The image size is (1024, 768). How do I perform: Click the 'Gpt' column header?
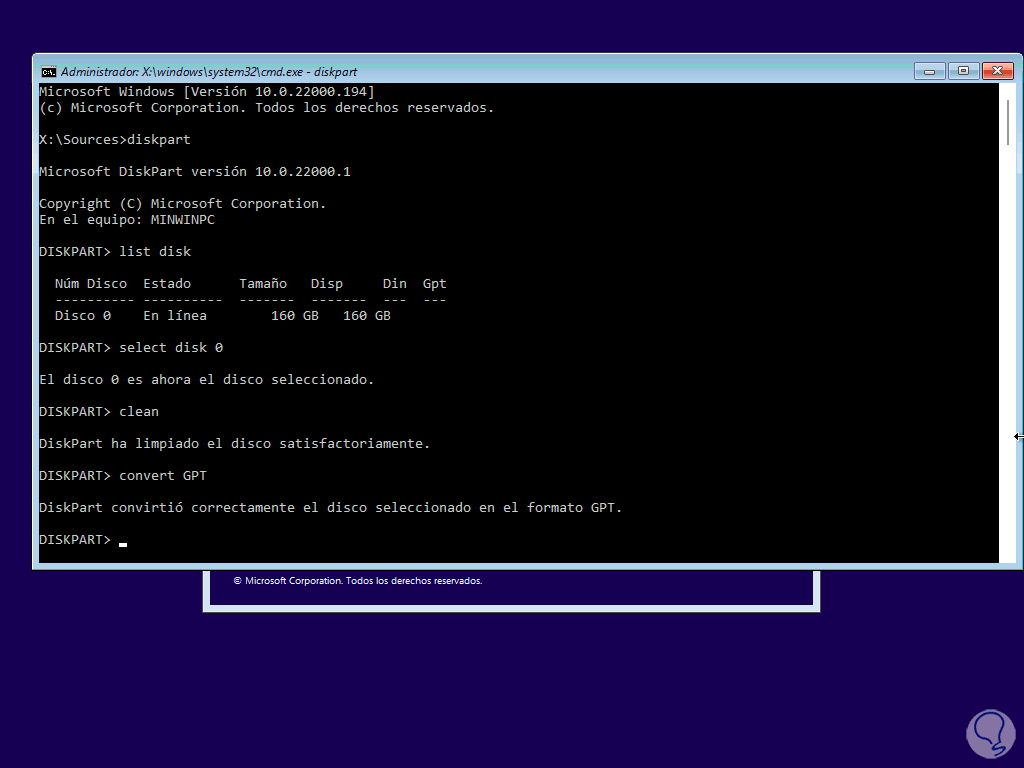coord(434,284)
